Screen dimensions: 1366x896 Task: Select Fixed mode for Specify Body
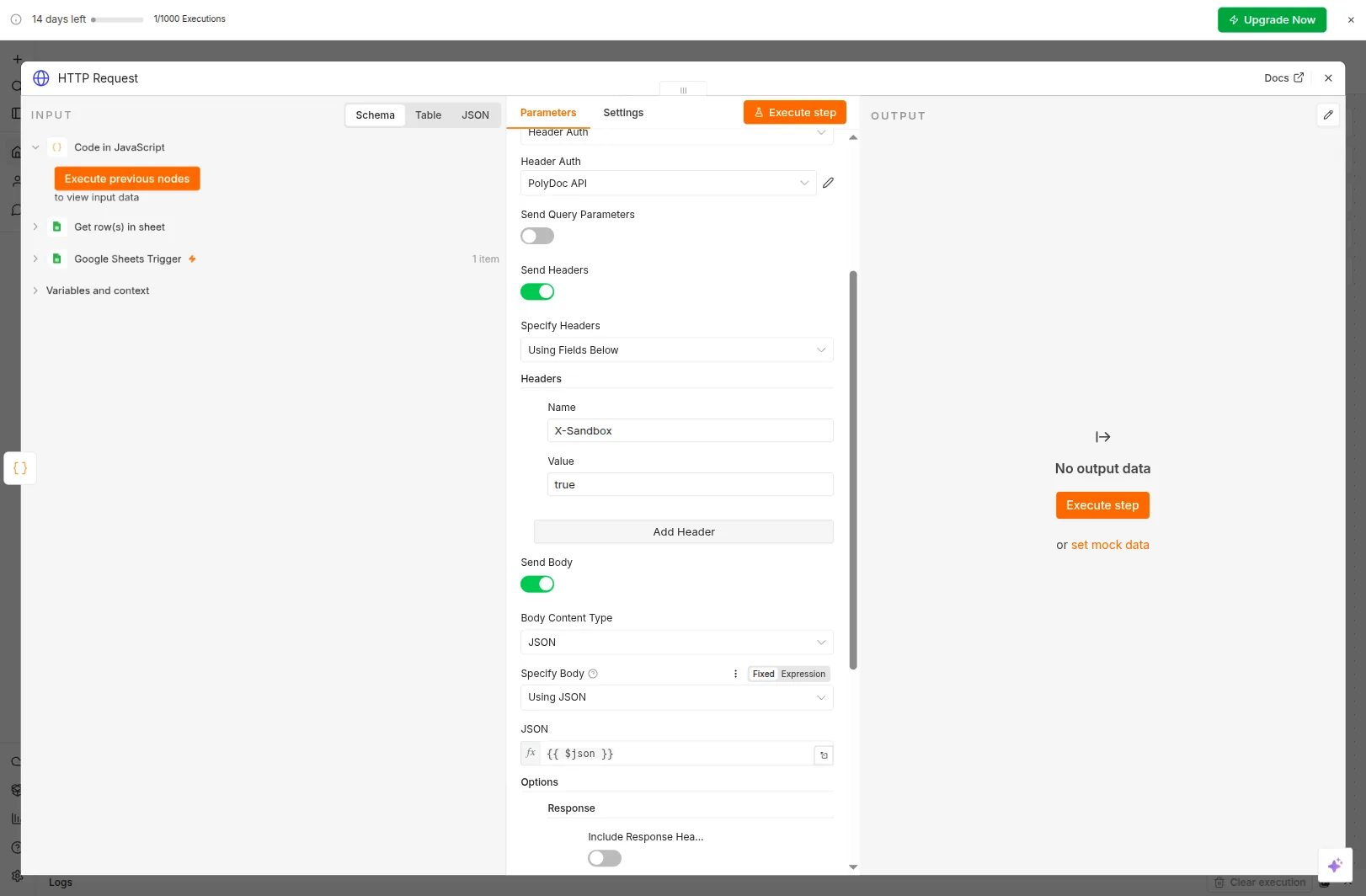tap(763, 674)
